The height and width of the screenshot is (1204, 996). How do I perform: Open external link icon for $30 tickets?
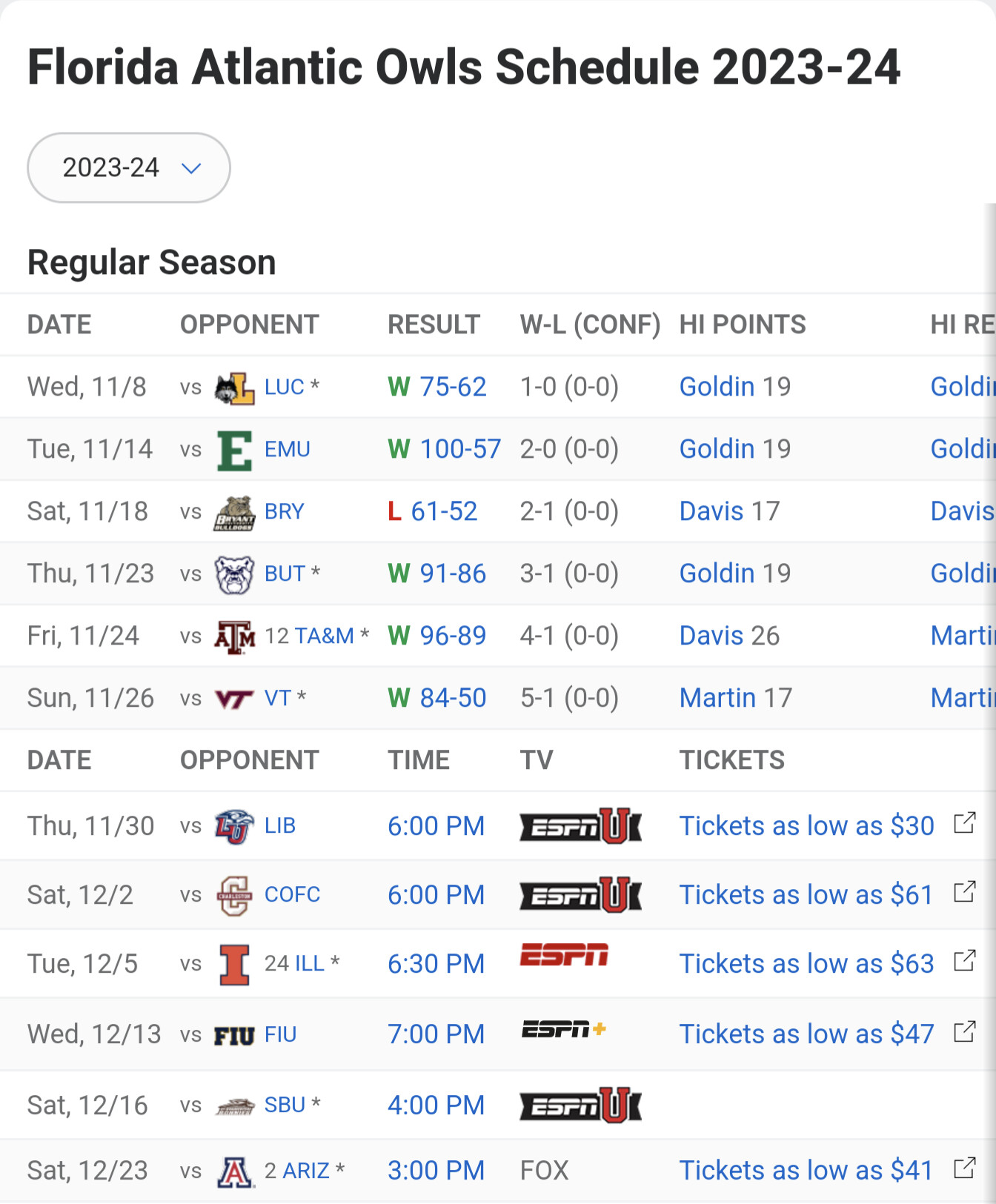pos(964,823)
